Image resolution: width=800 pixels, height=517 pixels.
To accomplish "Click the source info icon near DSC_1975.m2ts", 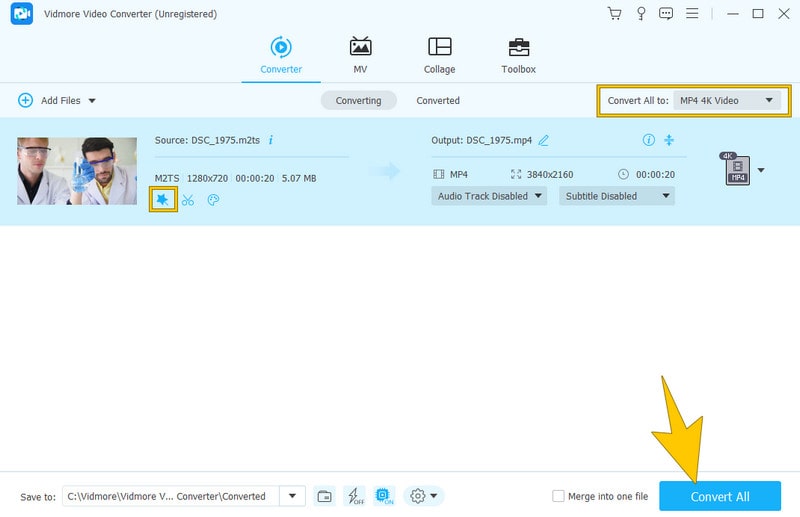I will click(x=270, y=140).
